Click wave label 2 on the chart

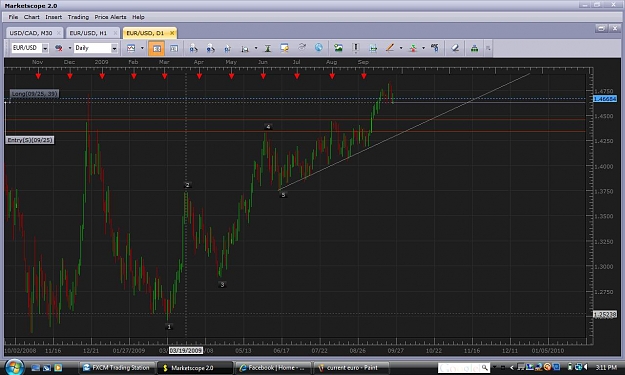187,185
